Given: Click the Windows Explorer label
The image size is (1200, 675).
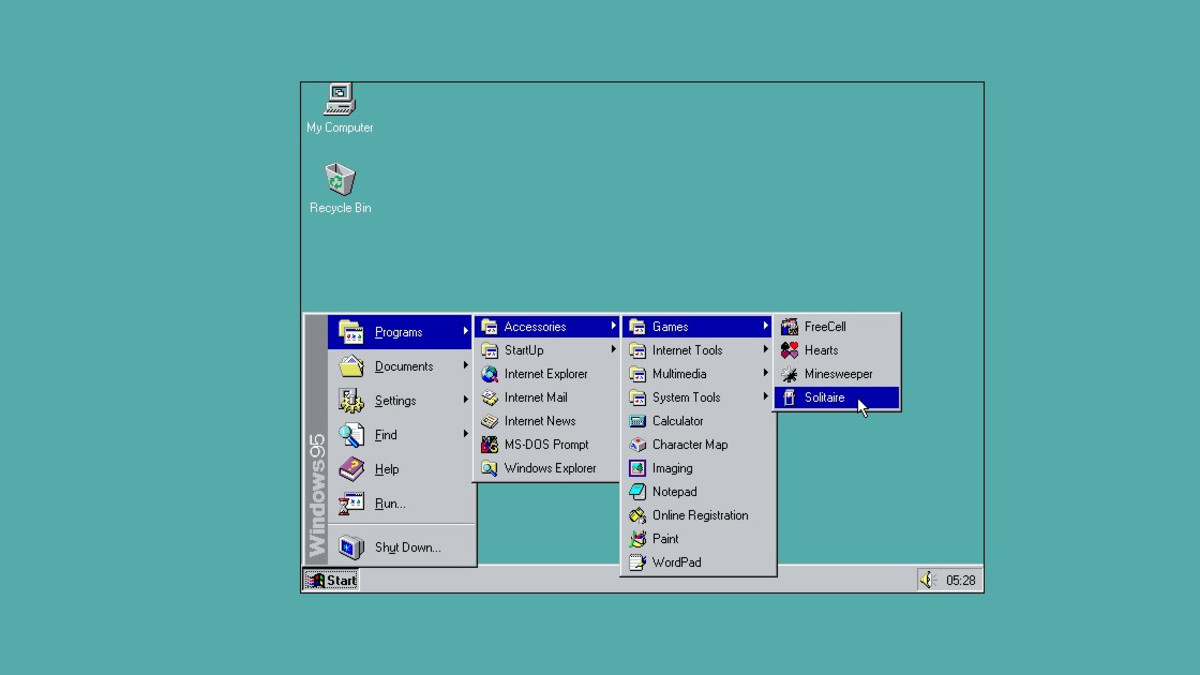Looking at the screenshot, I should click(x=550, y=468).
